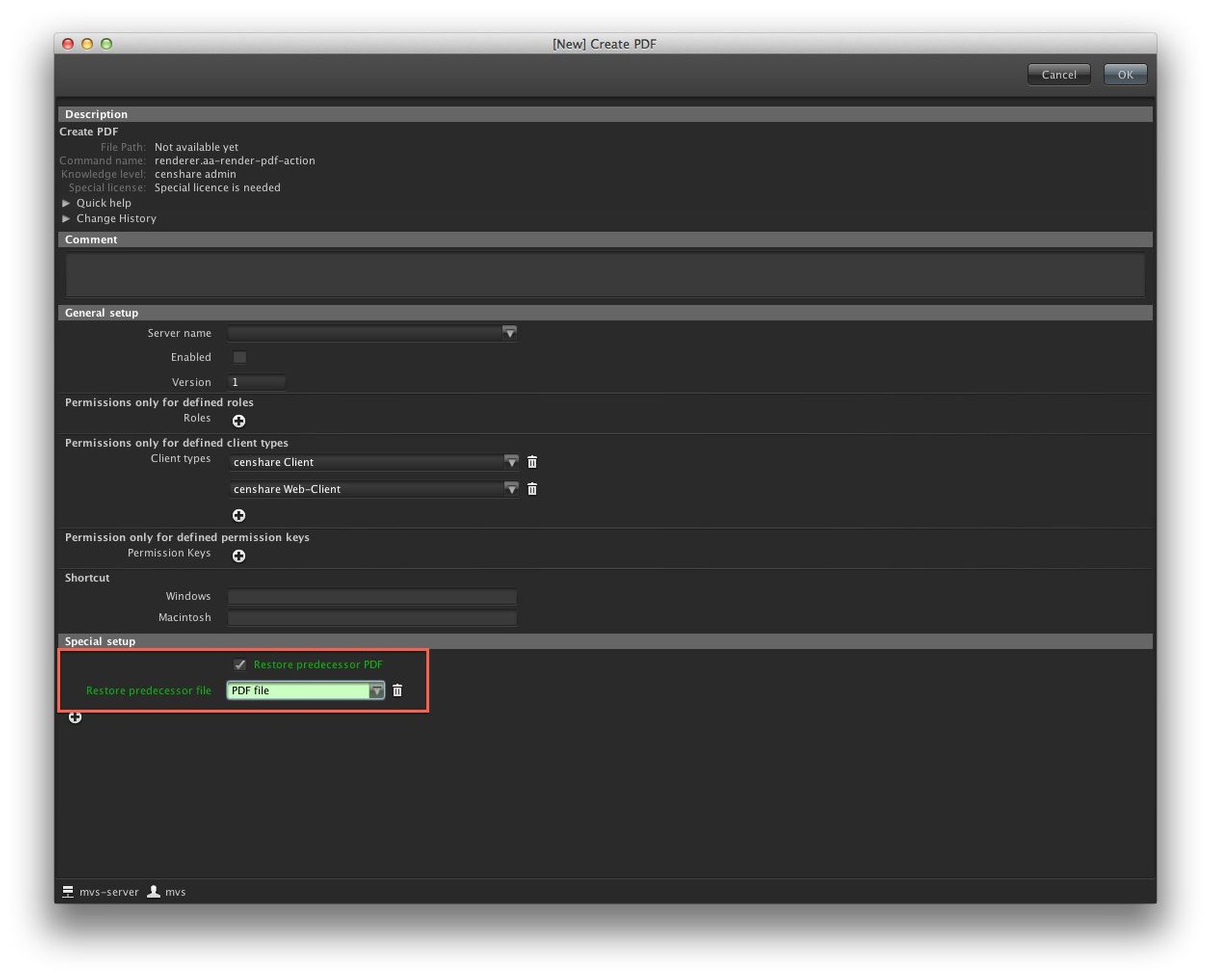Delete the censhare Web-Client type entry
Viewport: 1212px width, 980px height.
point(532,489)
